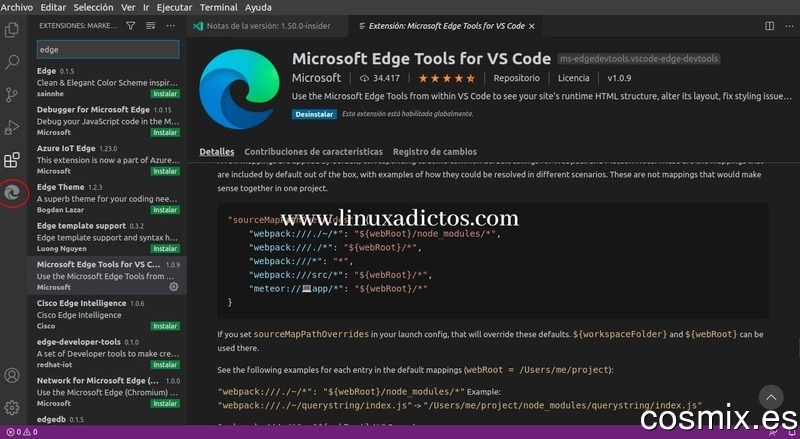Open the Extensions view icon
Image resolution: width=800 pixels, height=439 pixels.
(12, 160)
